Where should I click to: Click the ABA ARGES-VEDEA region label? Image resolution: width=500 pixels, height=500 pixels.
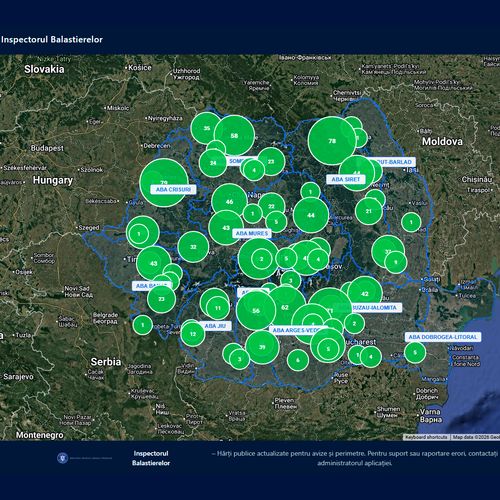[x=296, y=330]
